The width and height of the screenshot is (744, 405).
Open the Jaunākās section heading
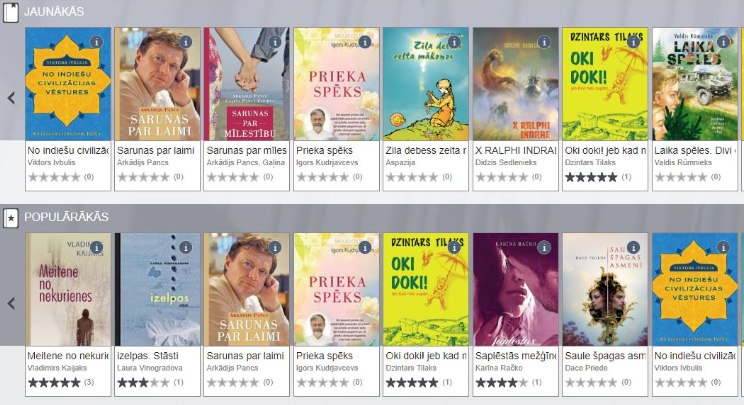pos(54,12)
